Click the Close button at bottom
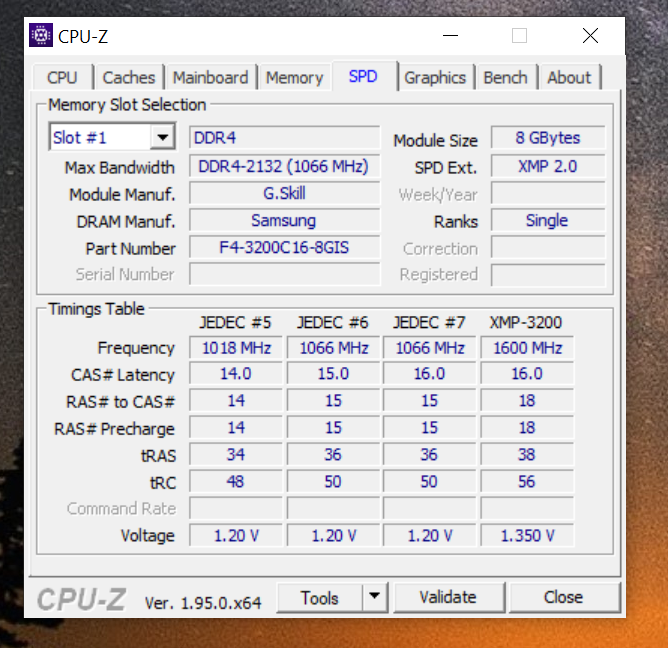The height and width of the screenshot is (648, 668). [x=564, y=597]
